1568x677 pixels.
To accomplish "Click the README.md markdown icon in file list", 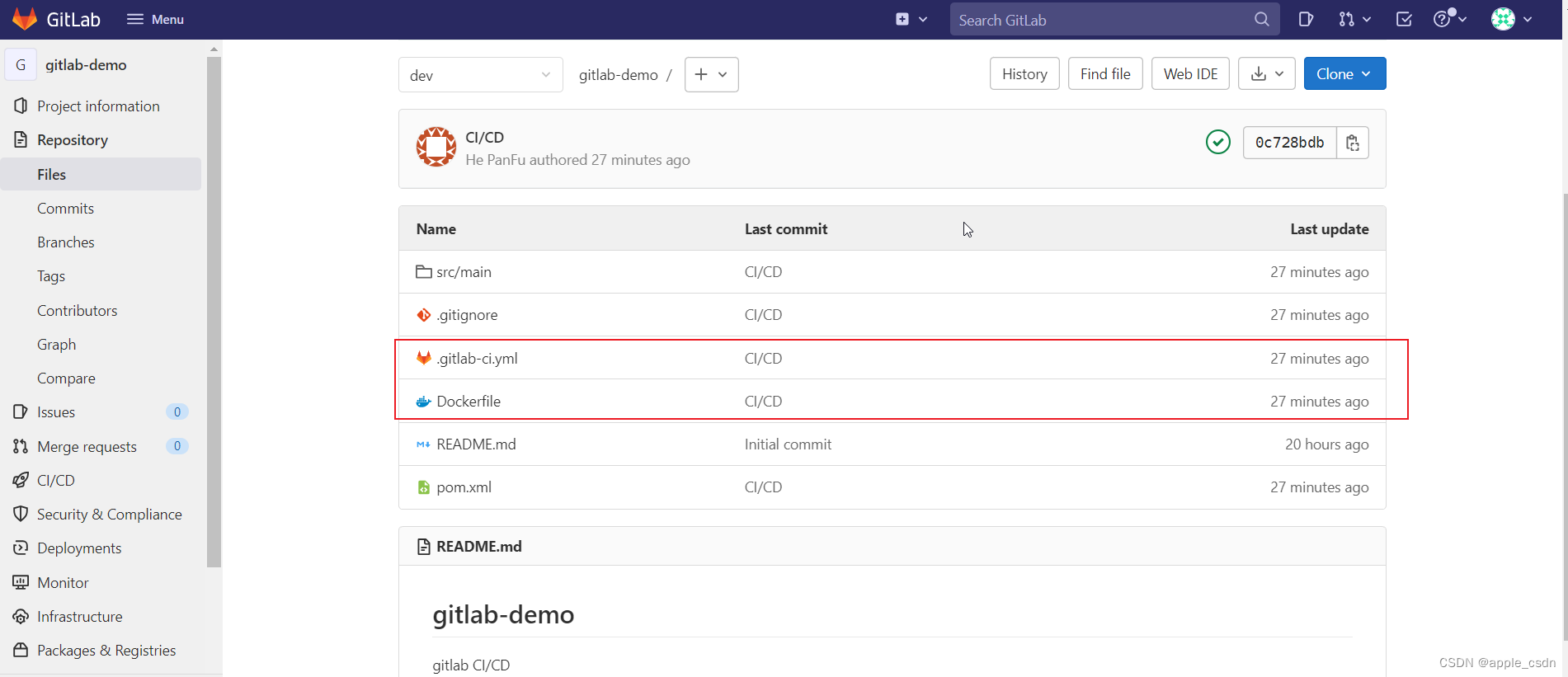I will tap(423, 444).
